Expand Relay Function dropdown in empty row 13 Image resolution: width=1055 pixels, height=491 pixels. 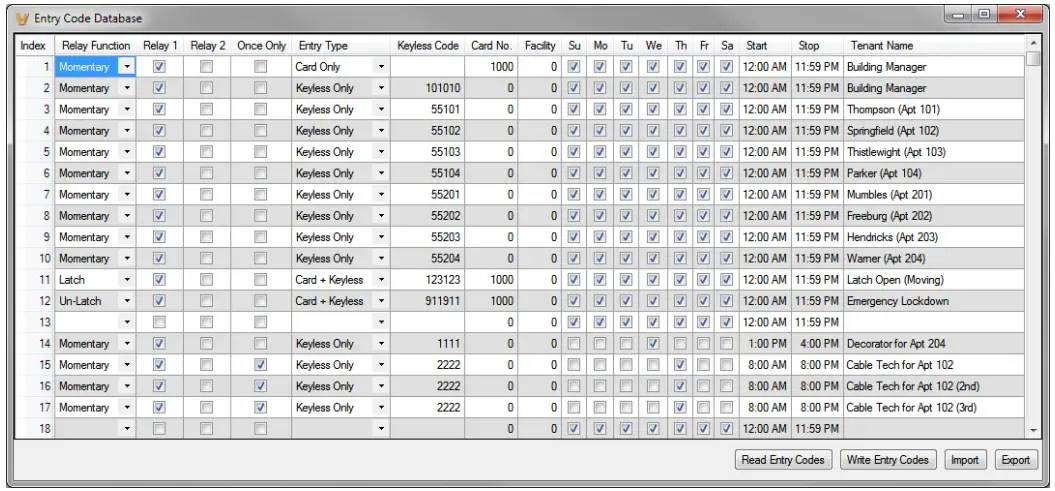coord(127,322)
